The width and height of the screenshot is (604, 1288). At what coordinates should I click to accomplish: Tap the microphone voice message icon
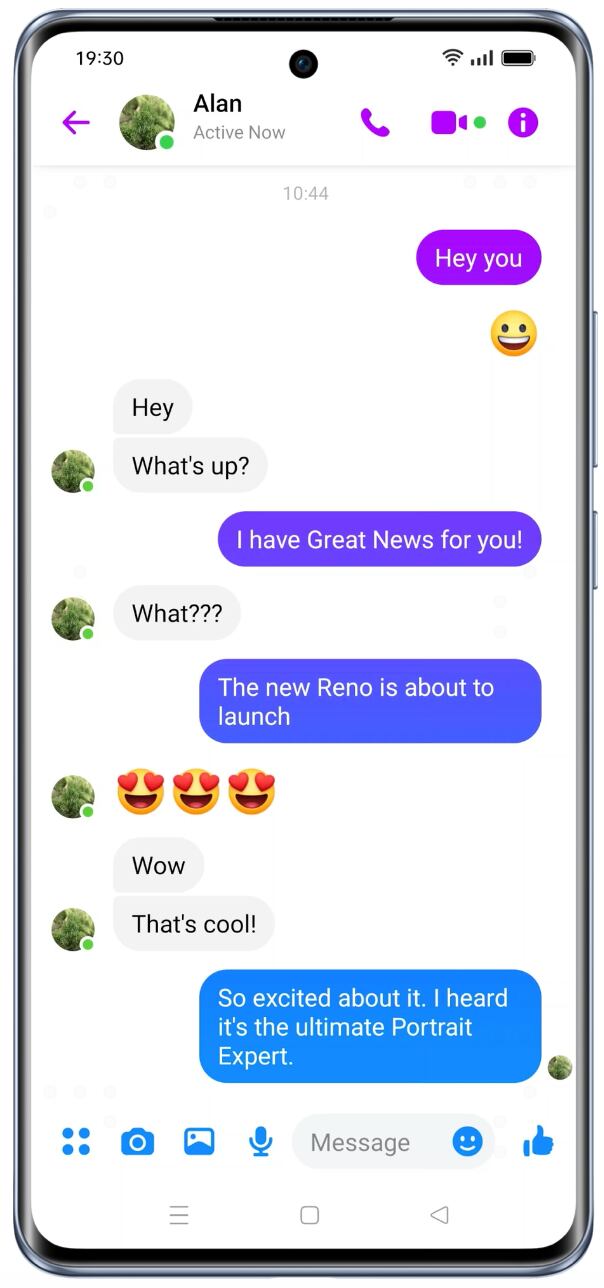click(261, 1141)
